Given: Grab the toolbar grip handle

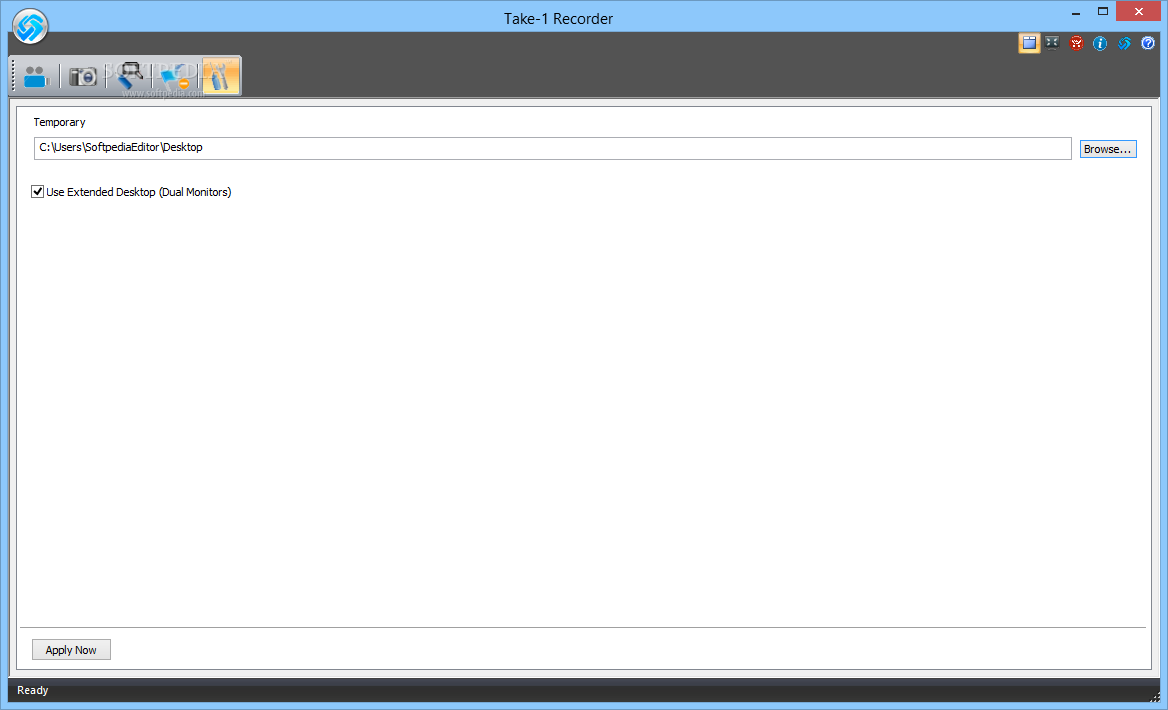Looking at the screenshot, I should click(13, 77).
